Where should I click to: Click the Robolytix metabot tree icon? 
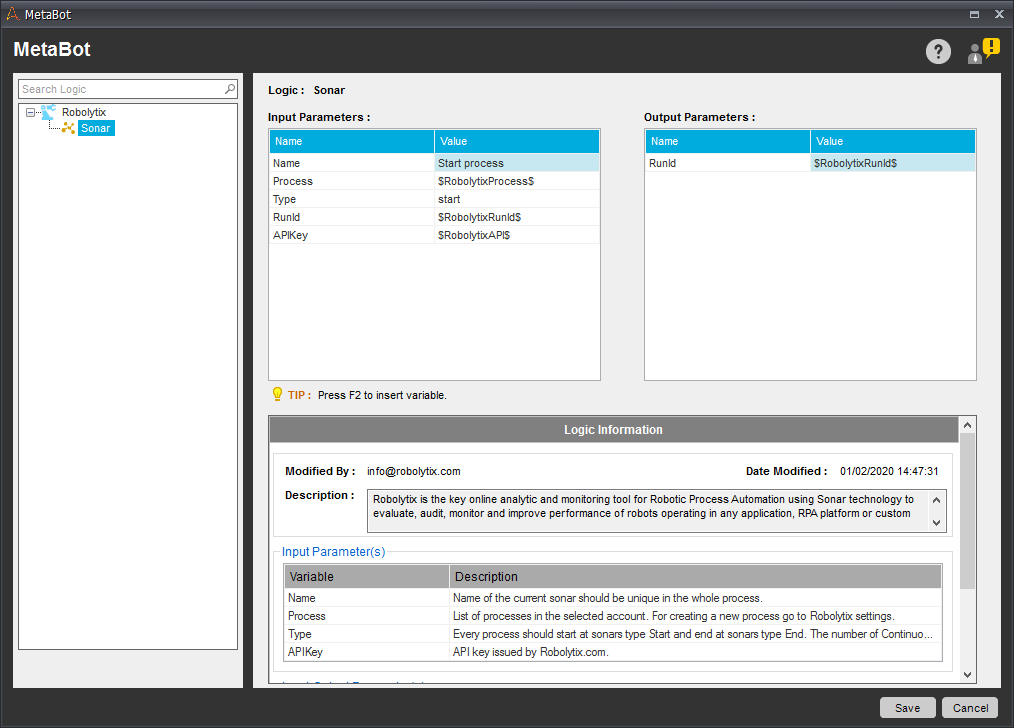pyautogui.click(x=49, y=112)
